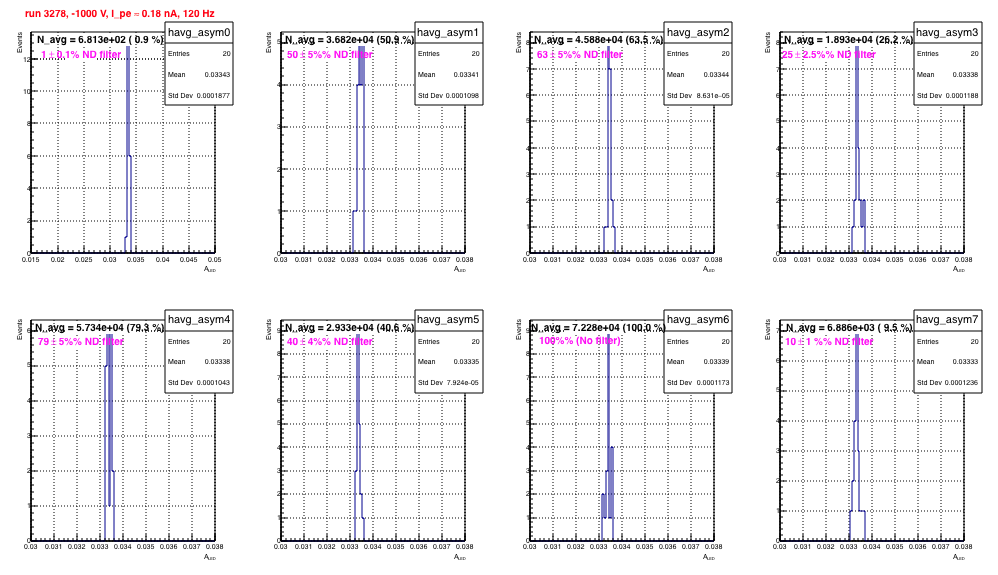The width and height of the screenshot is (998, 575).
Task: Click the Mean value 0.03333
Action: click(x=966, y=362)
